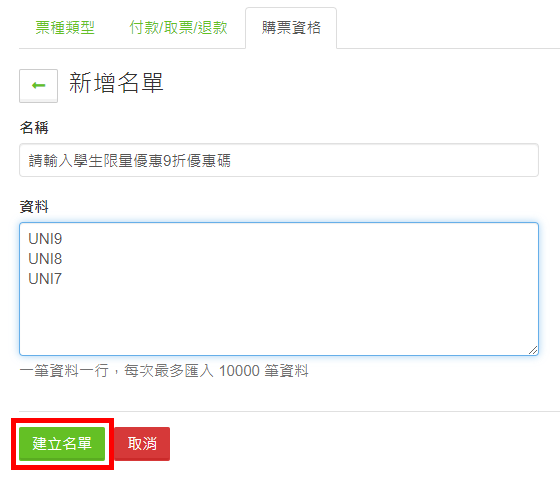
Task: Click the 資料 field label
Action: click(34, 206)
